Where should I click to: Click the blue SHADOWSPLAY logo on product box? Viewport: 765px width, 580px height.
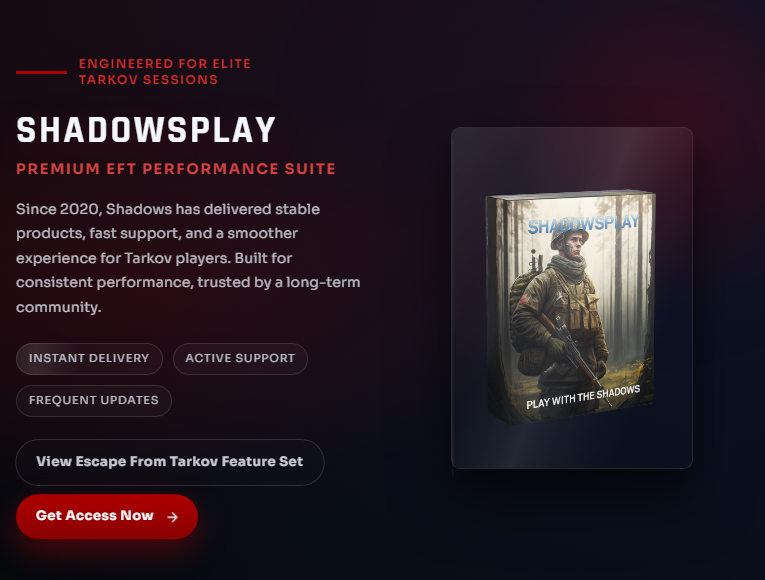(584, 224)
